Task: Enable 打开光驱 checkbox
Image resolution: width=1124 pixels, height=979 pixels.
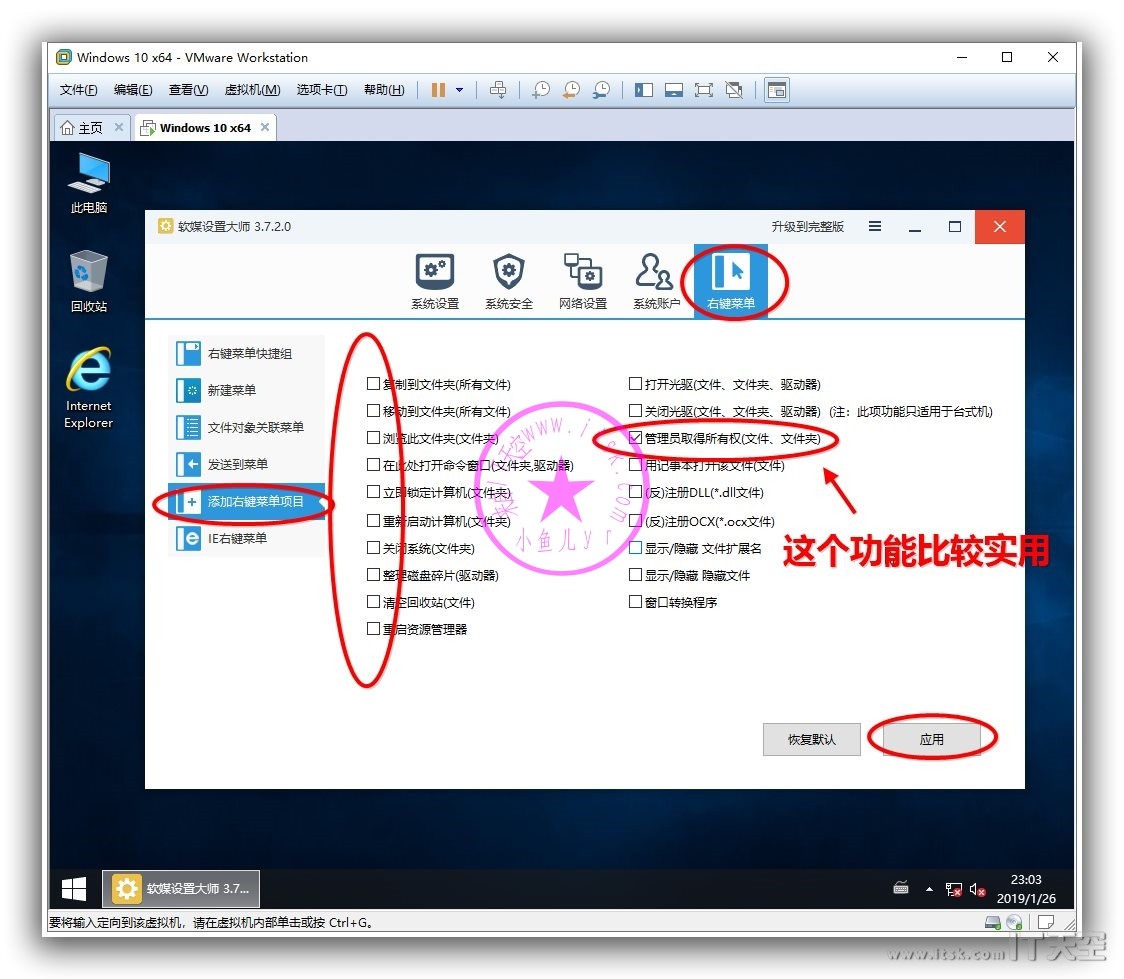Action: 635,384
